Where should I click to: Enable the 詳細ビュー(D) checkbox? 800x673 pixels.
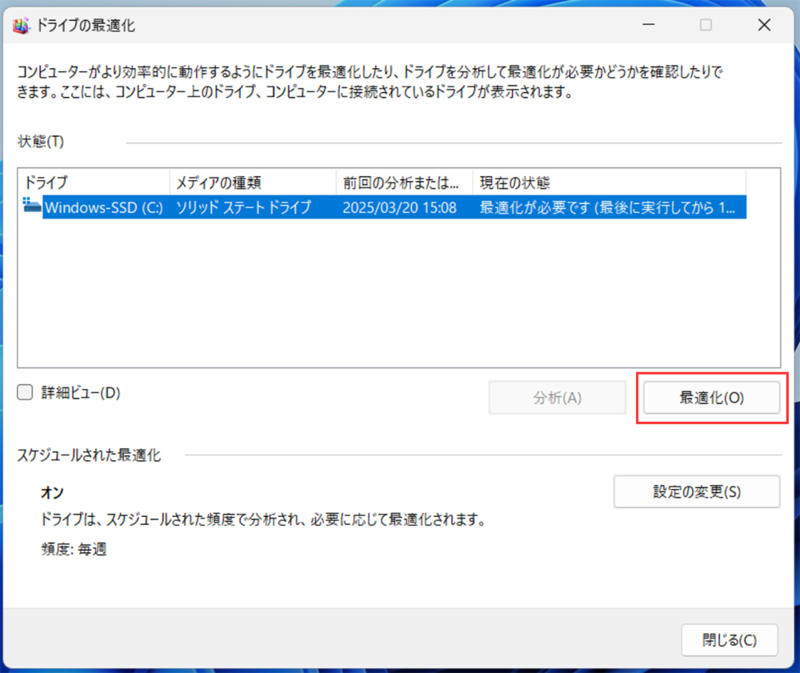coord(25,392)
